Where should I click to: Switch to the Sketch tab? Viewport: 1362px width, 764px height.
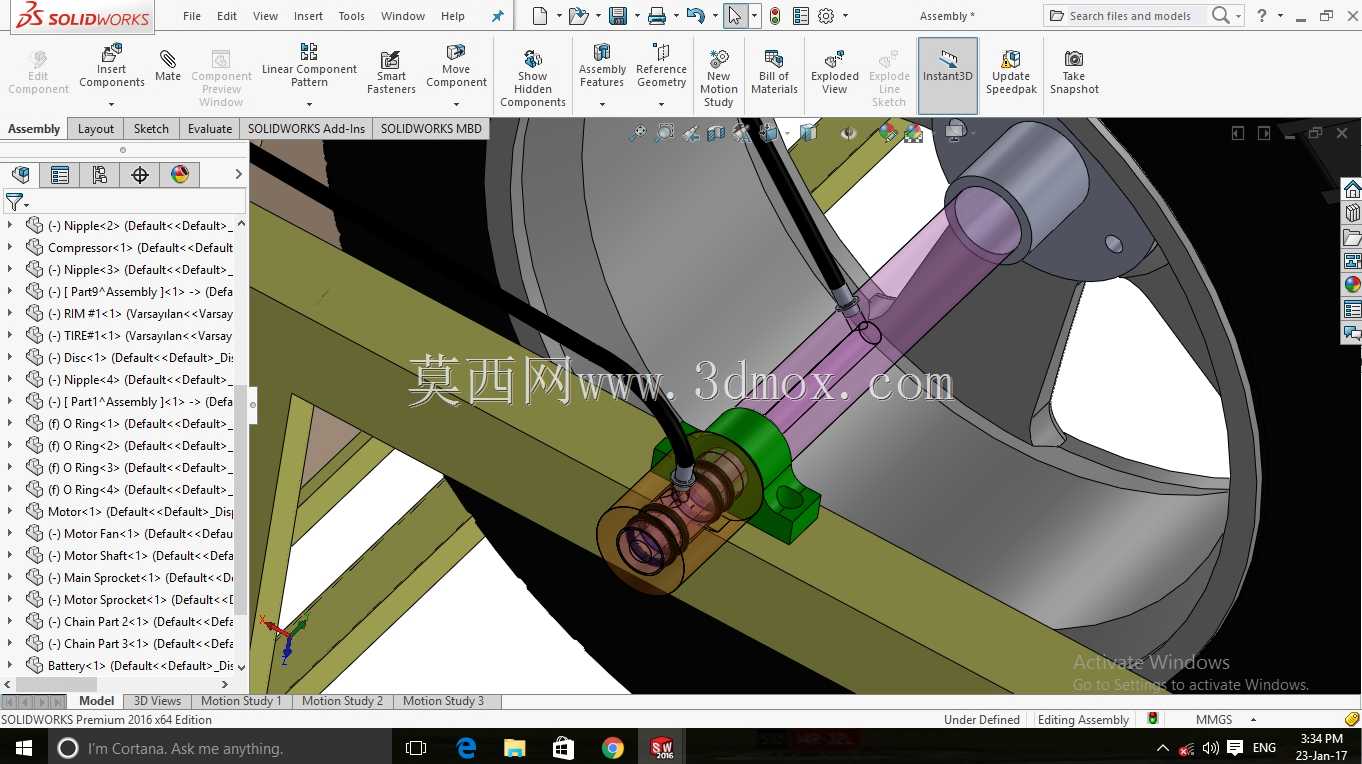[151, 129]
